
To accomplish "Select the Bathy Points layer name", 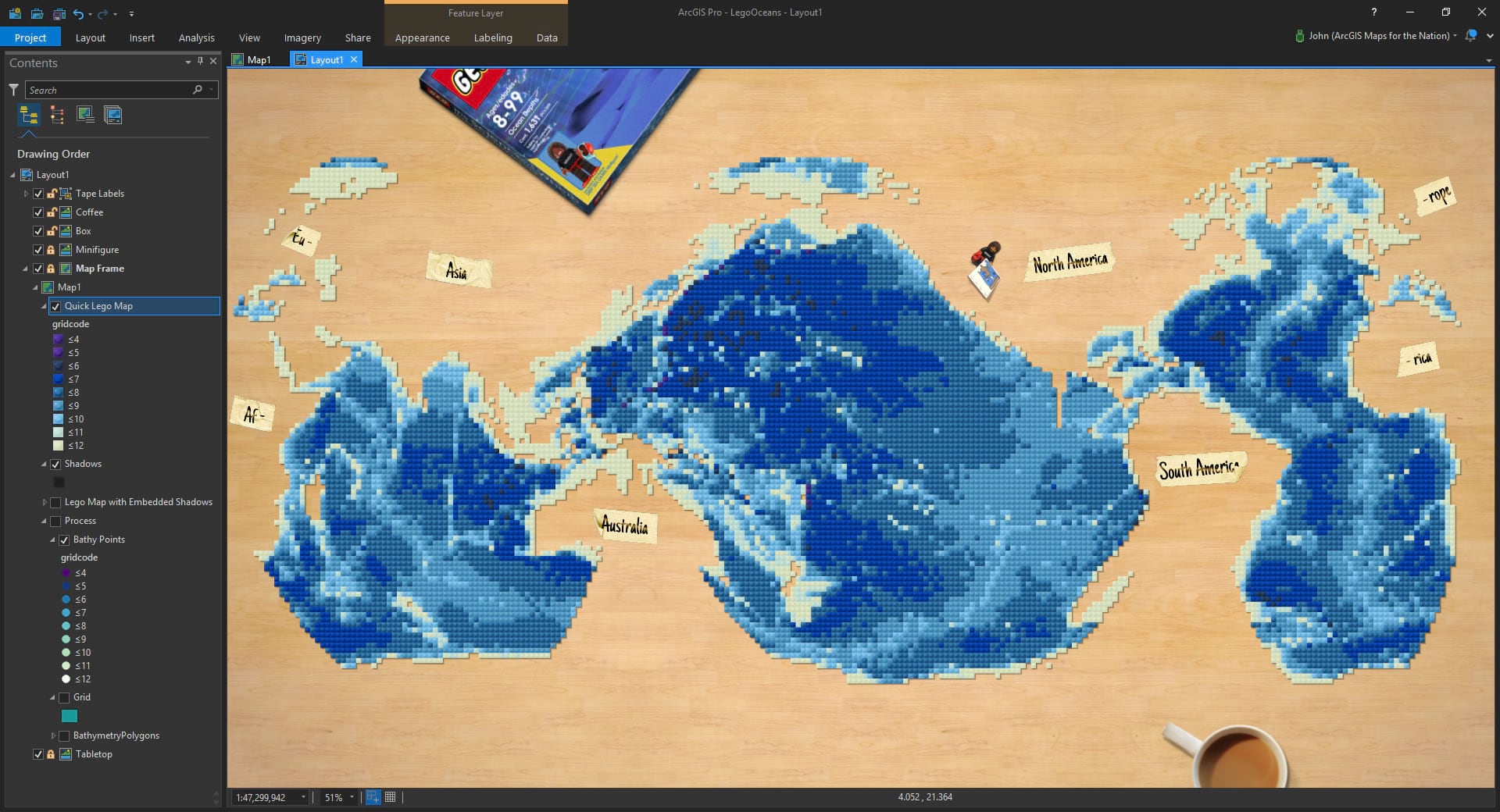I will coord(99,540).
